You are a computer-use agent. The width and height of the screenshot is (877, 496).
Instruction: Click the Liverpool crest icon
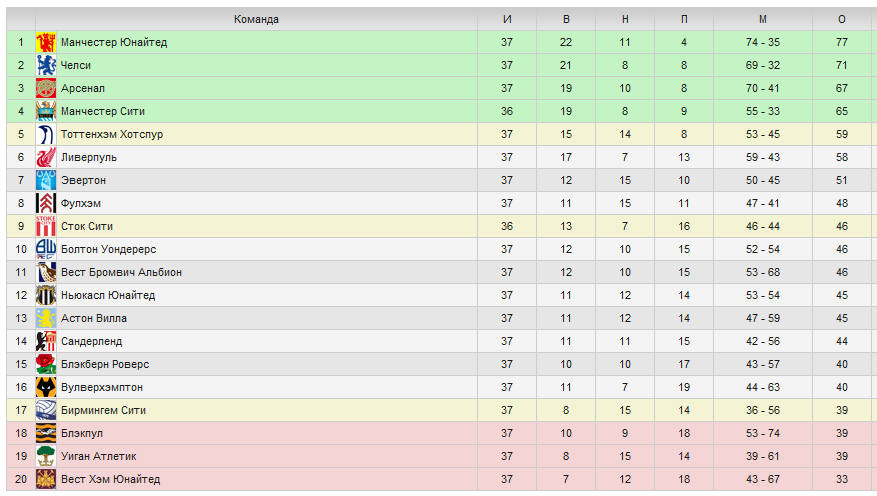tap(46, 157)
